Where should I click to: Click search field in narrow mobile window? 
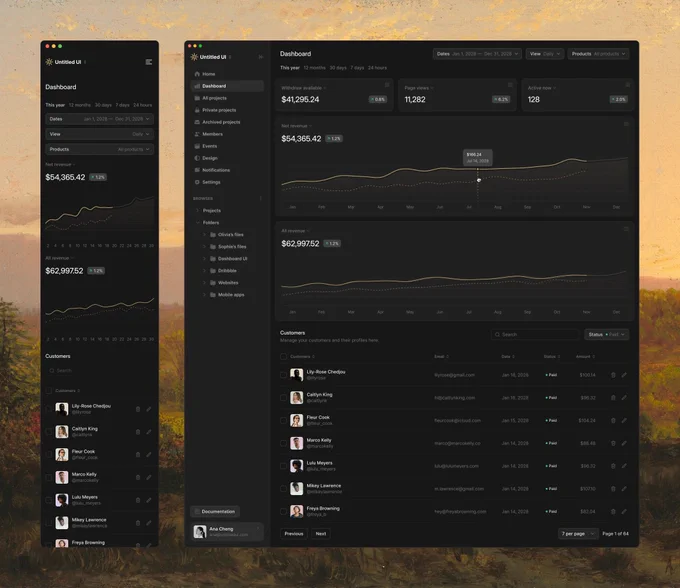tap(99, 371)
